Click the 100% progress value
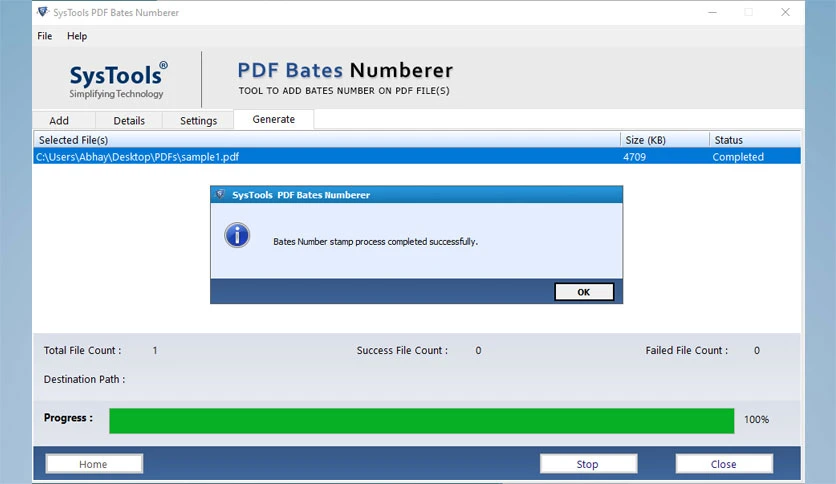The width and height of the screenshot is (836, 484). (x=756, y=420)
